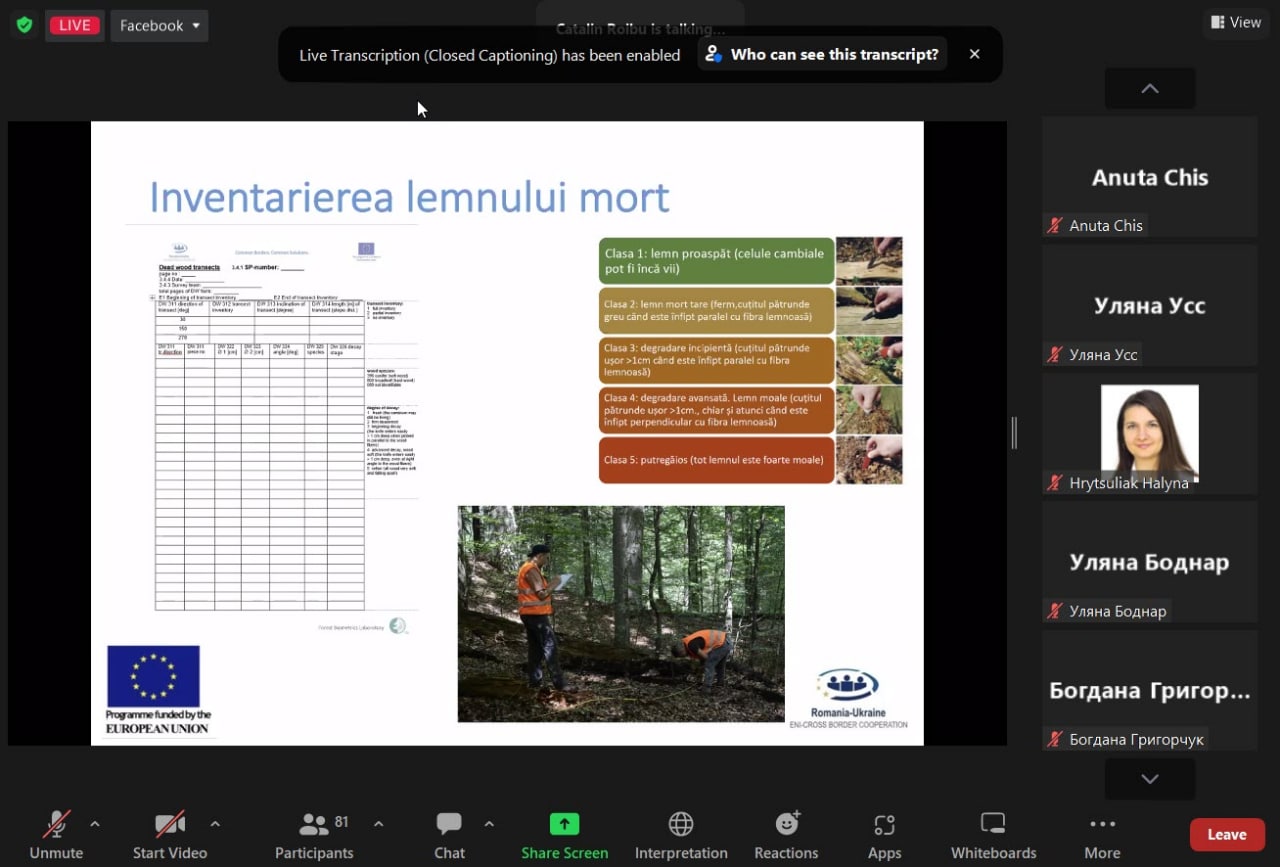Toggle the Unmute microphone button
Screen dimensions: 1280x867
[x=56, y=835]
